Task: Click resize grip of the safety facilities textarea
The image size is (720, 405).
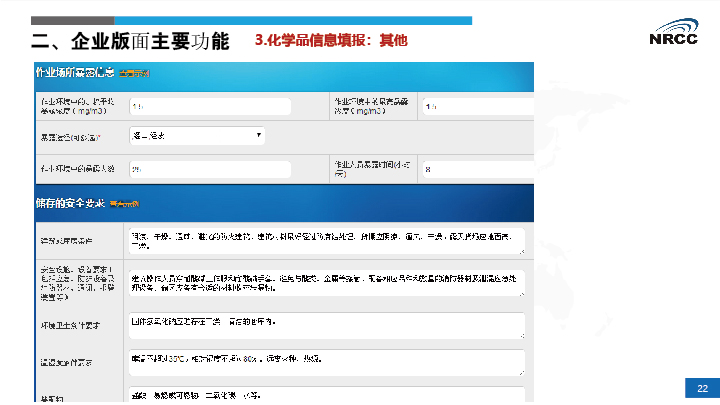Action: (521, 295)
